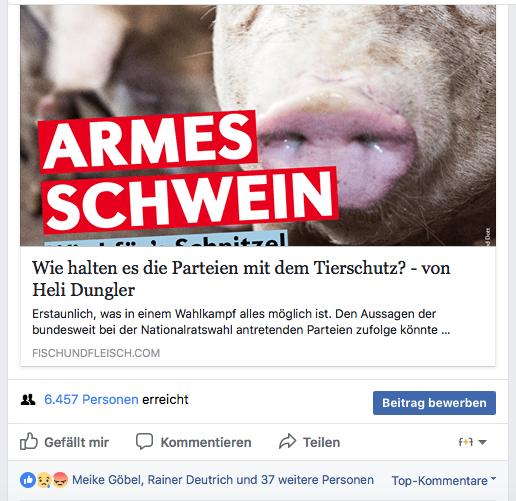Click the share arrow icon

[287, 441]
